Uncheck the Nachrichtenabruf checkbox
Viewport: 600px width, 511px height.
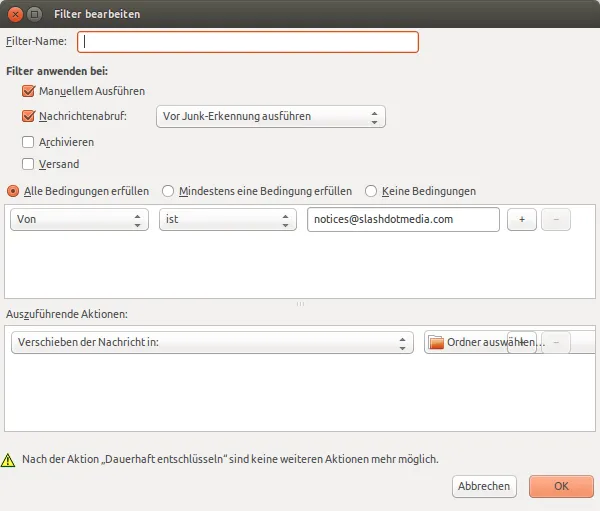(x=28, y=116)
